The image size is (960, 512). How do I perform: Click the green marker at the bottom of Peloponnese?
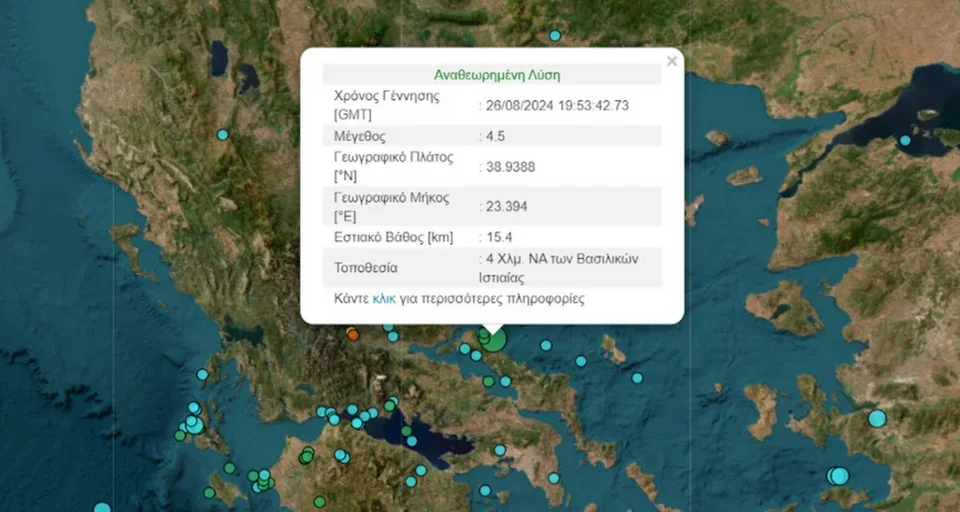319,501
